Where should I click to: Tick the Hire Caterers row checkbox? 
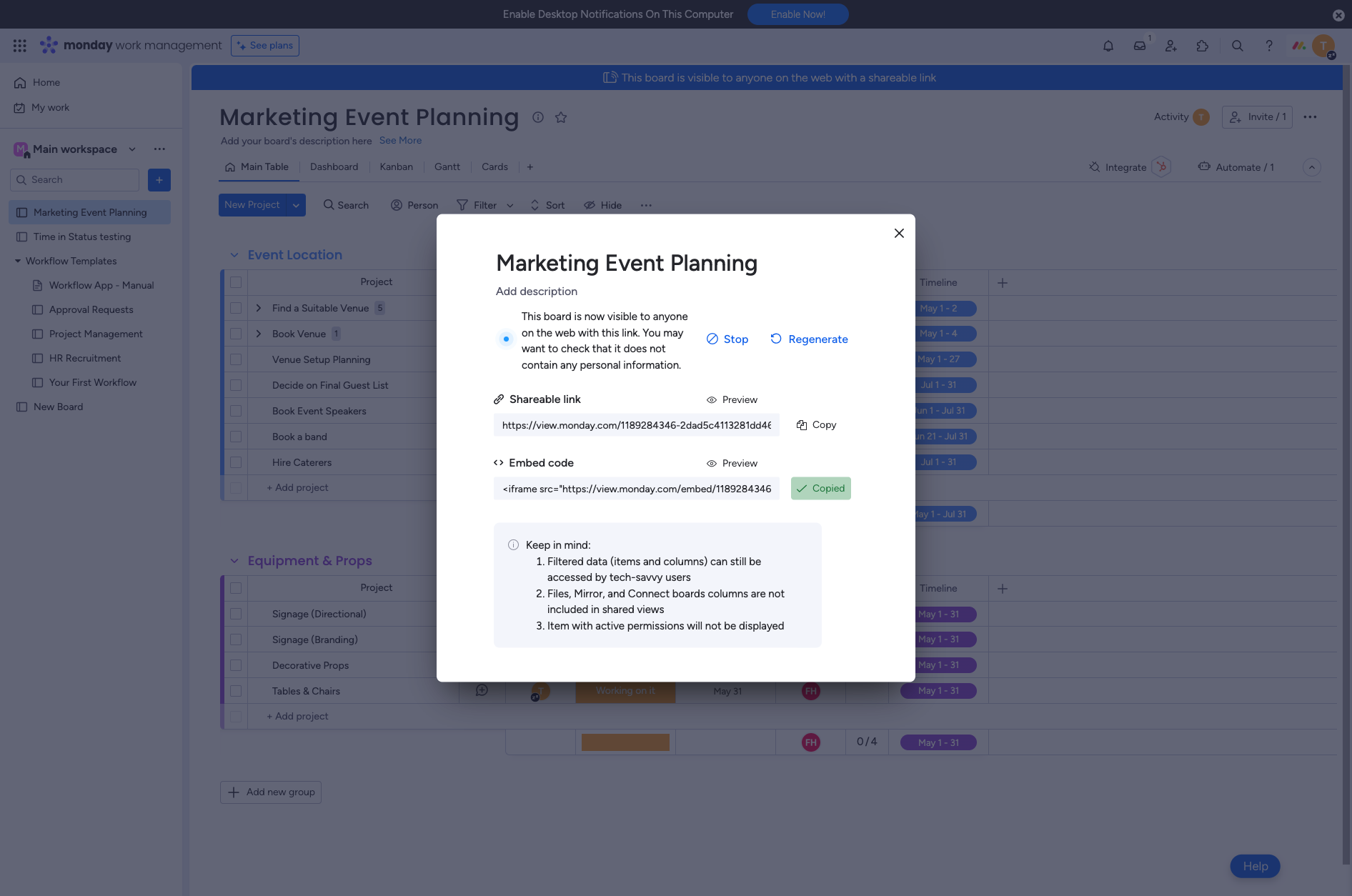click(x=236, y=462)
